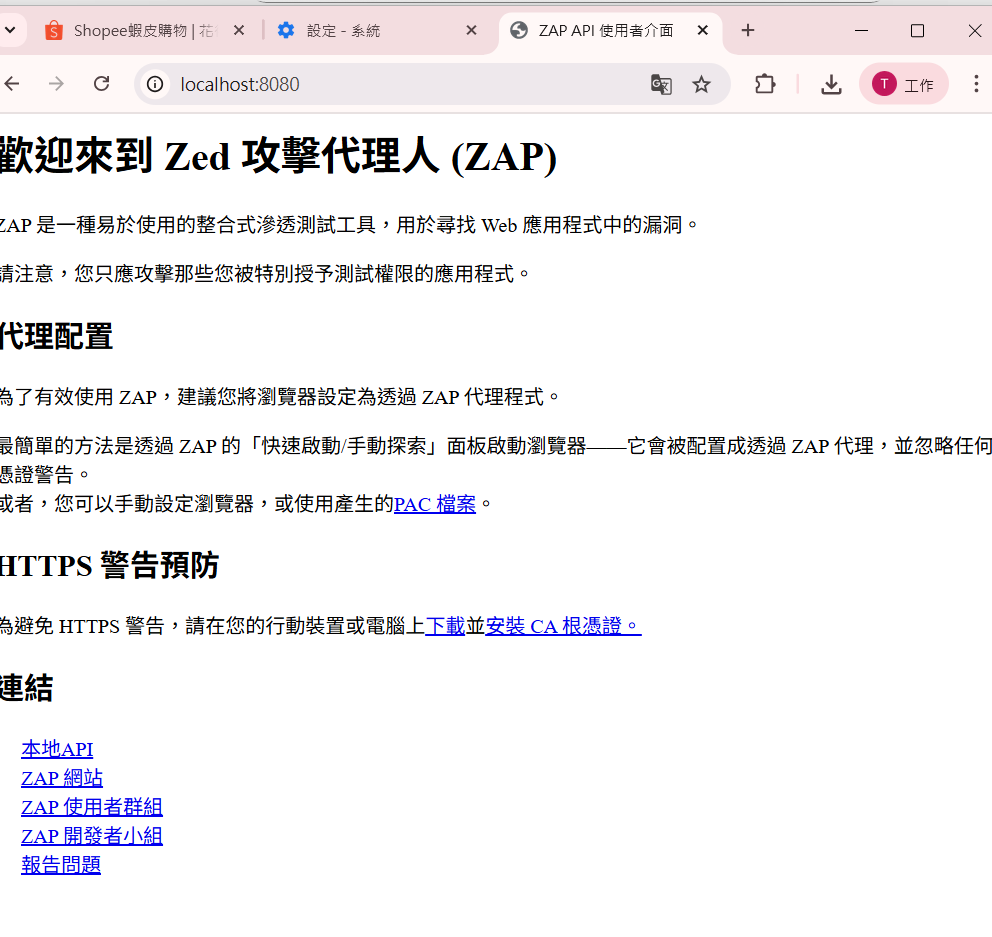Click the 代理配置 heading
Screen dimensions: 992x937
click(x=56, y=336)
